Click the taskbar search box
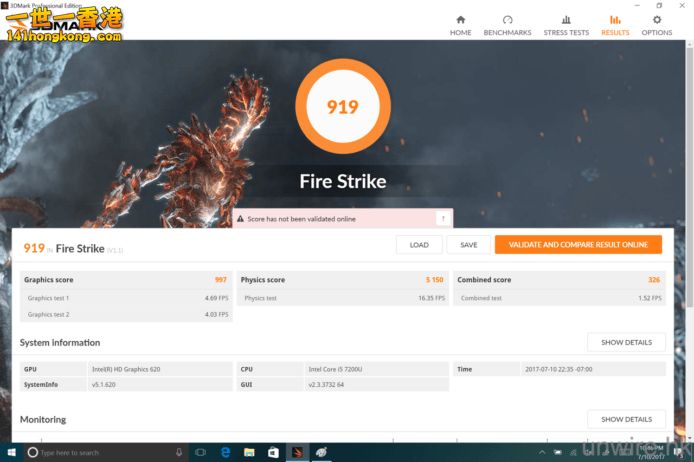Screen dimensions: 694x462 tap(106, 452)
